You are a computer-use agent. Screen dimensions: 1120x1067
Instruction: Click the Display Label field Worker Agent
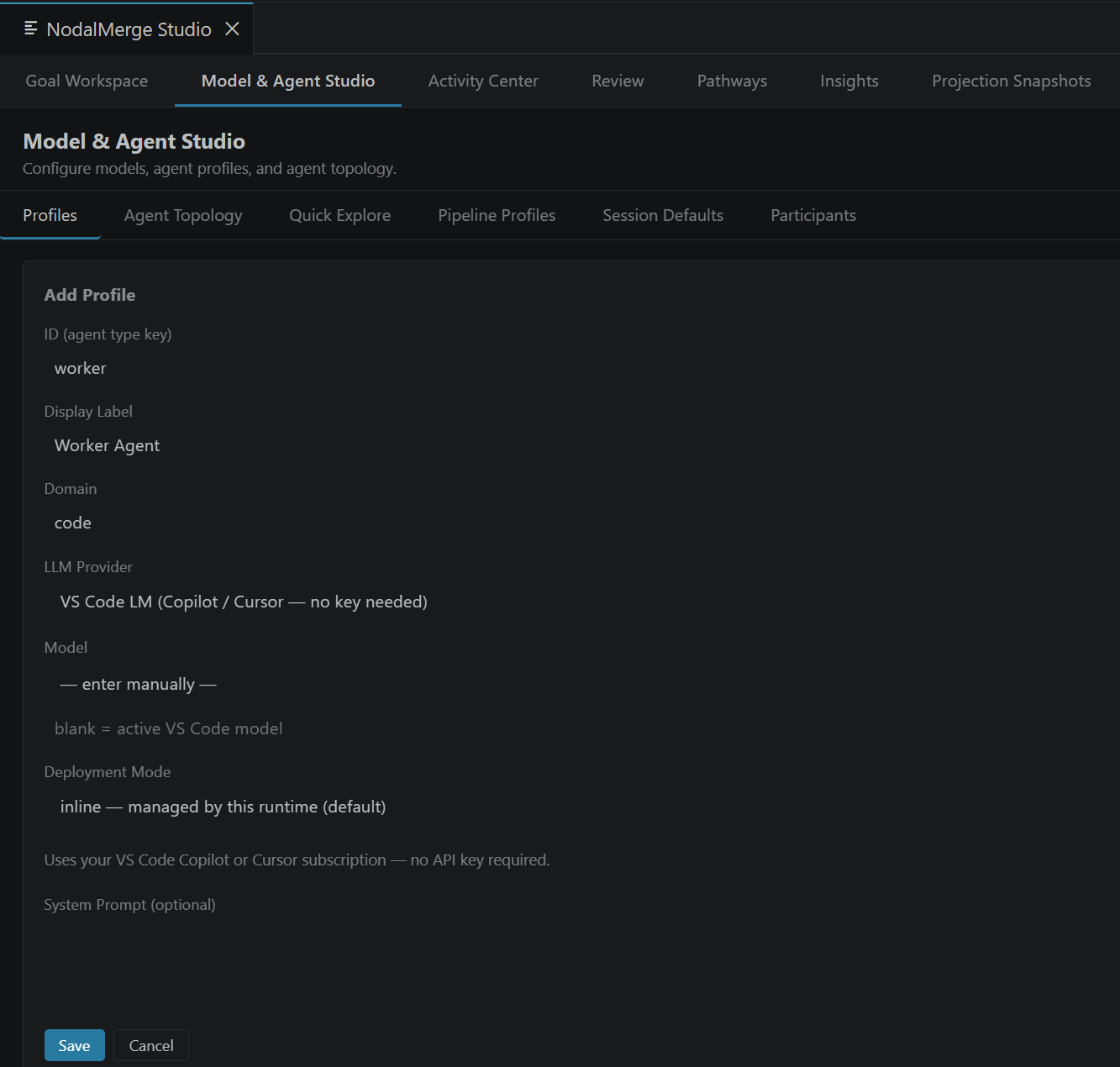[x=581, y=445]
